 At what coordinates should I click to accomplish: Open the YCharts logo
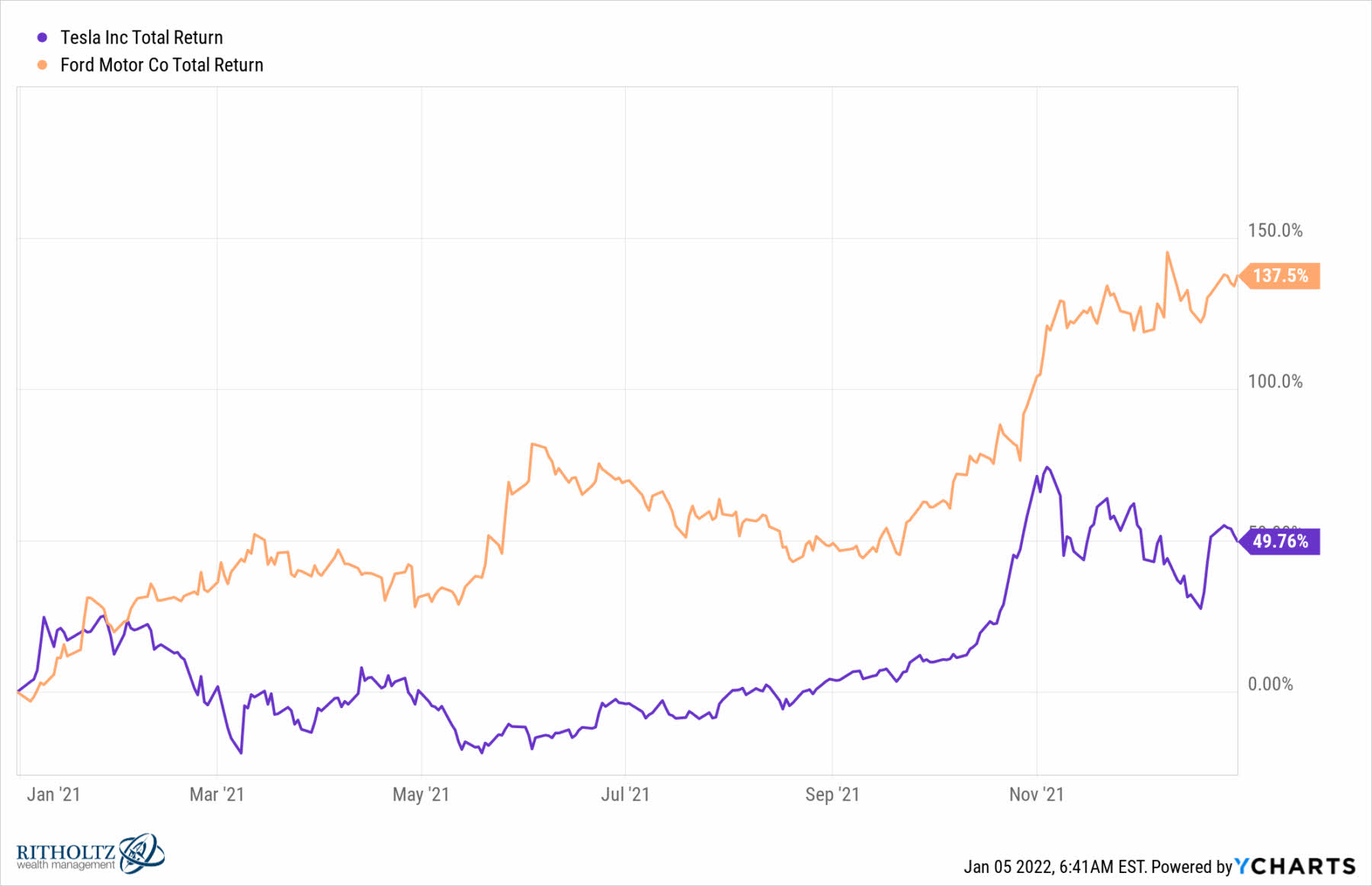pyautogui.click(x=1295, y=866)
